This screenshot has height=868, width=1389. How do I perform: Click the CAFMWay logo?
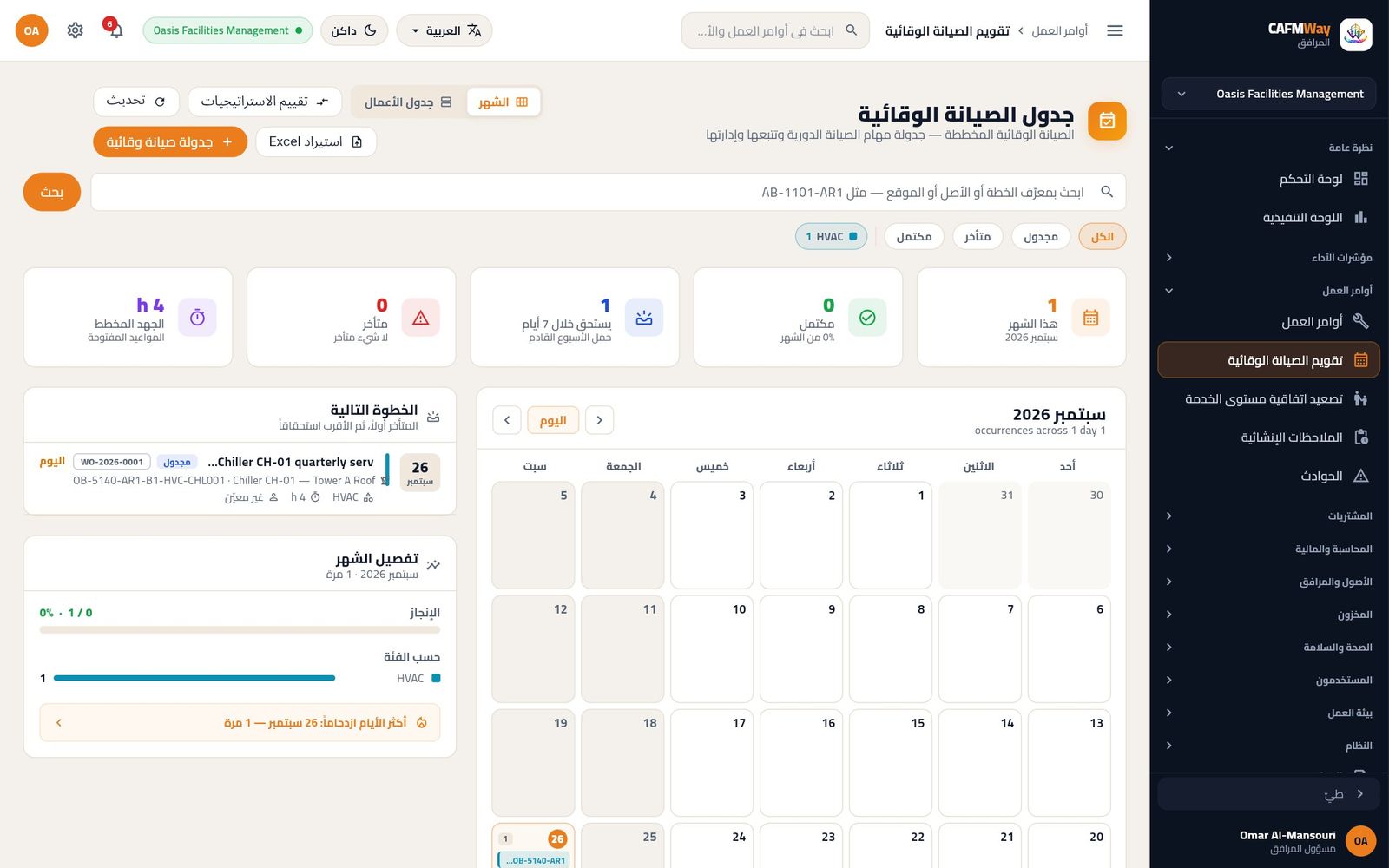[1355, 35]
